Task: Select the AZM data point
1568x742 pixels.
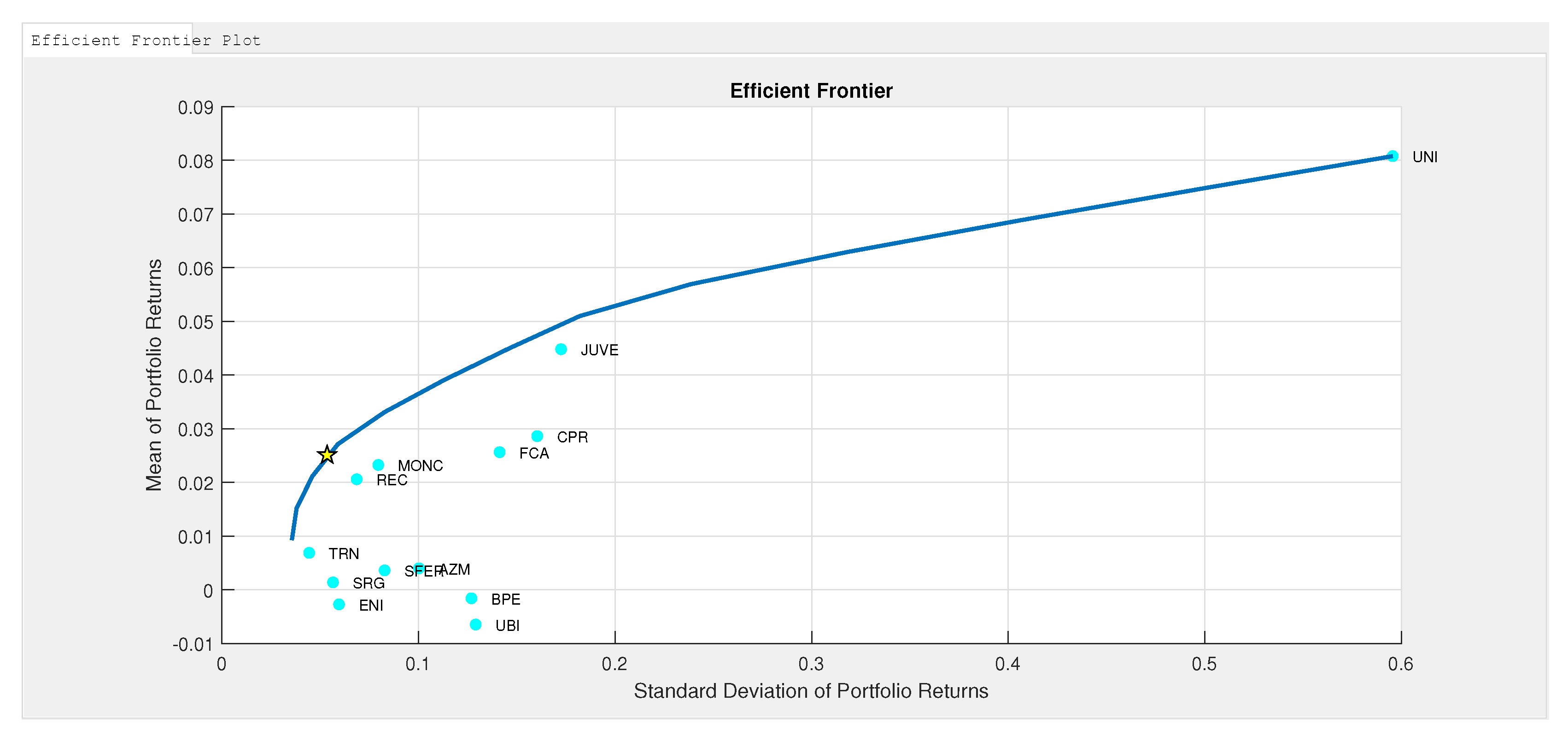Action: (x=419, y=568)
